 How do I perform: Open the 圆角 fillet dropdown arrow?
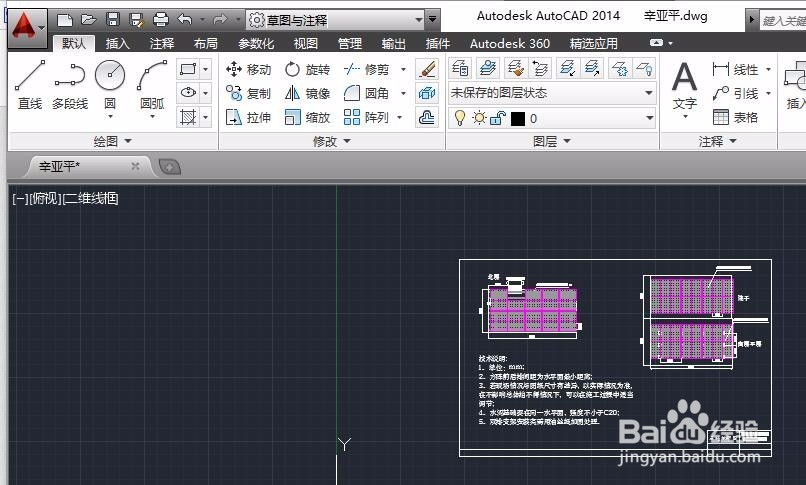(x=404, y=94)
